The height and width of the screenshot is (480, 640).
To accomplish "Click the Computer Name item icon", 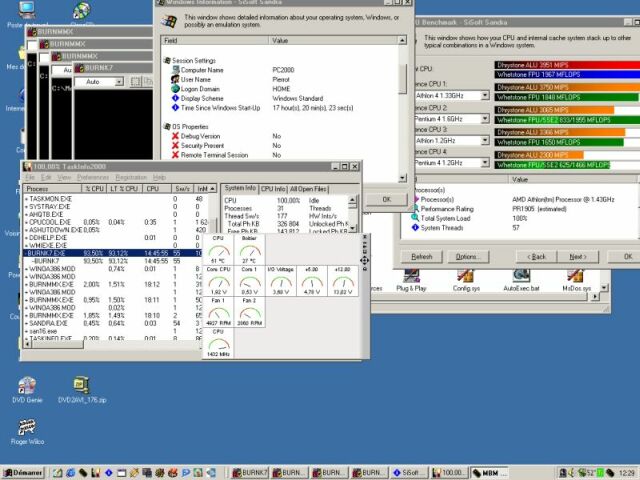I will click(176, 70).
